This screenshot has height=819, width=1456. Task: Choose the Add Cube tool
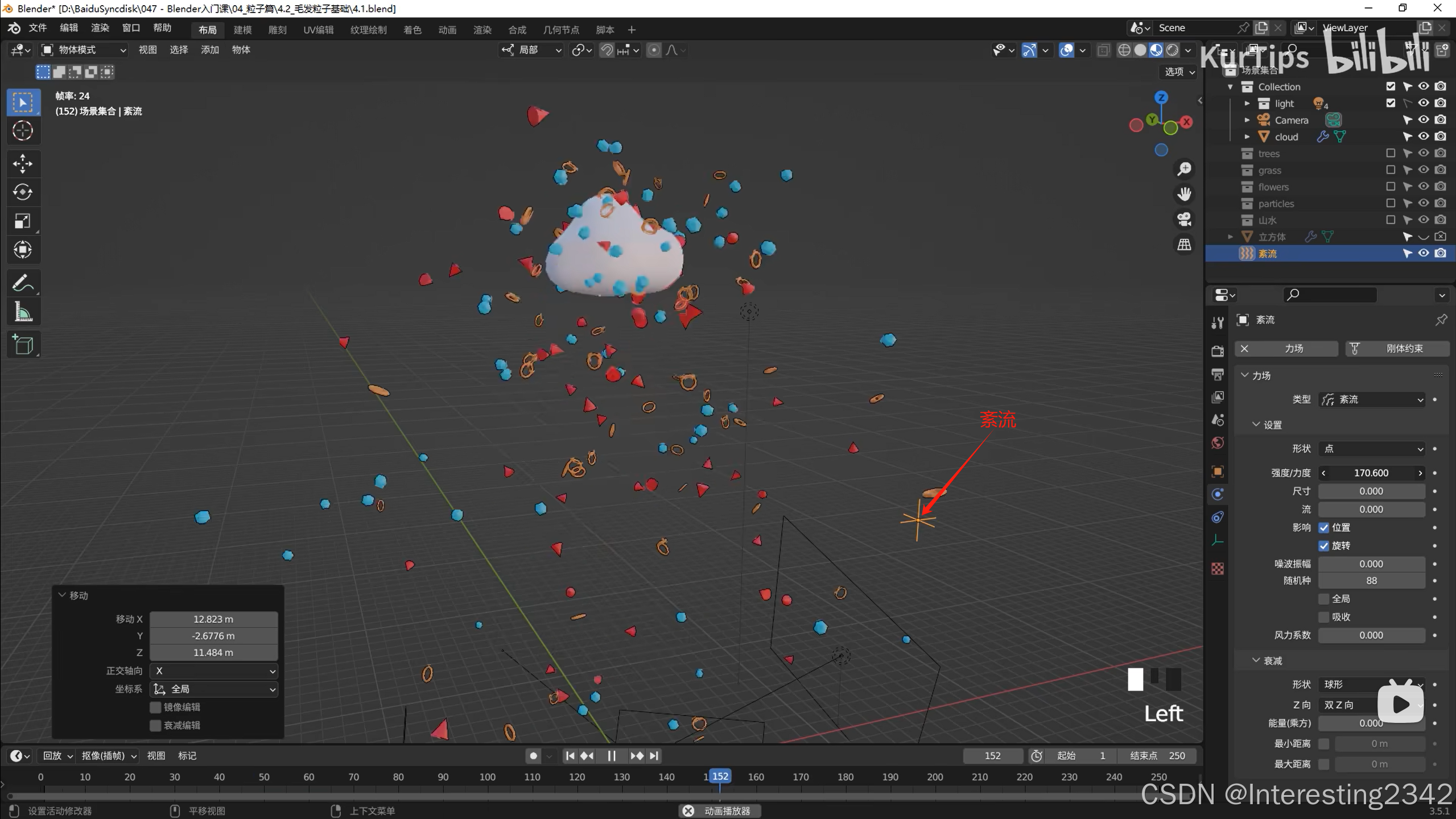(x=23, y=345)
